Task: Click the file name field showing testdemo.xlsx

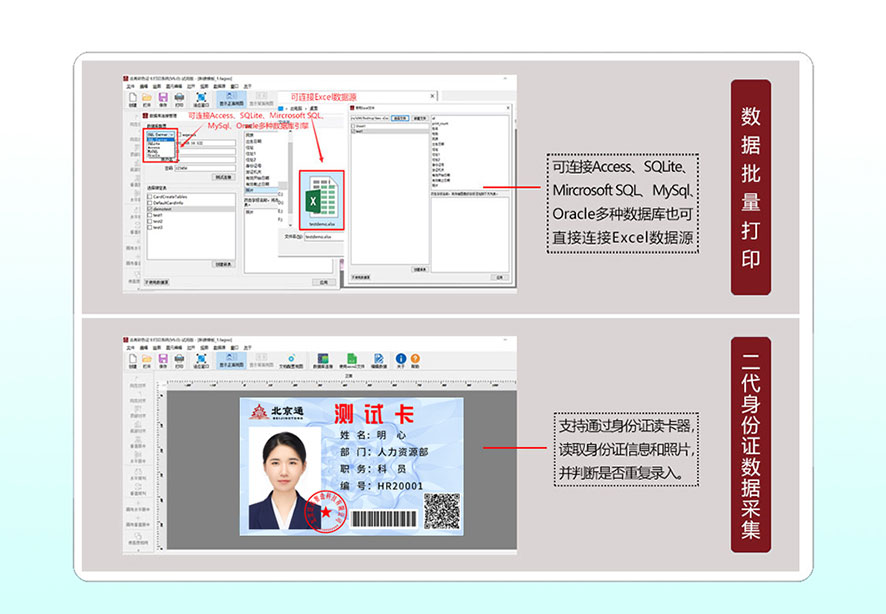Action: tap(323, 237)
